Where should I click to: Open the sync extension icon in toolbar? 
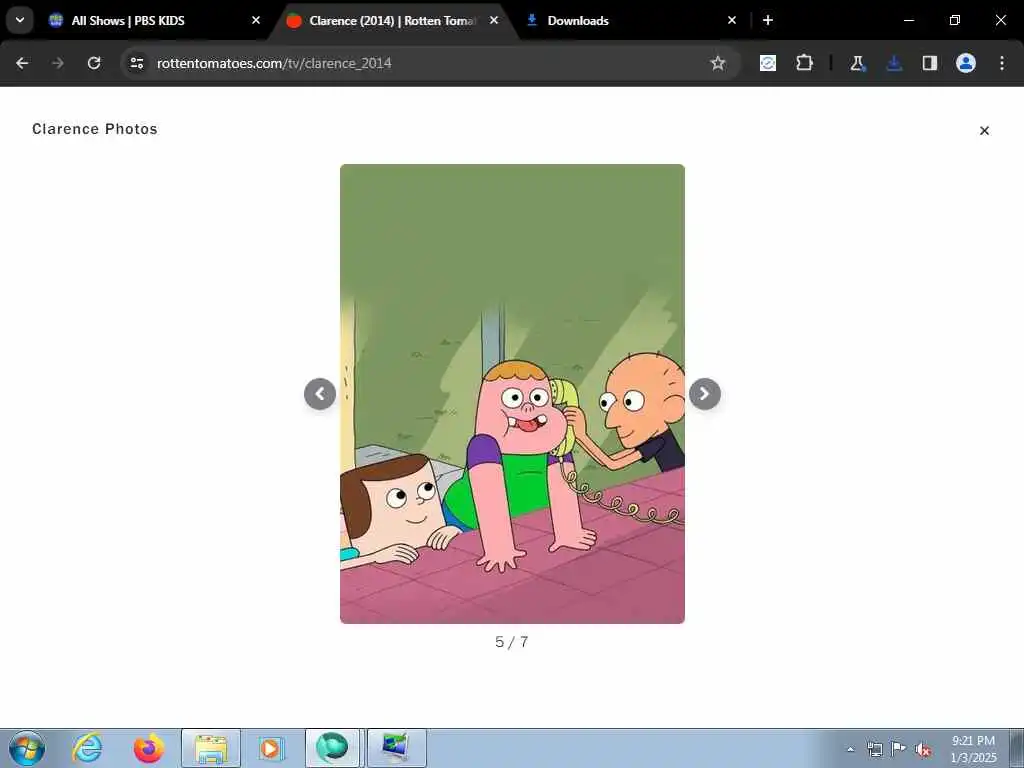[768, 63]
